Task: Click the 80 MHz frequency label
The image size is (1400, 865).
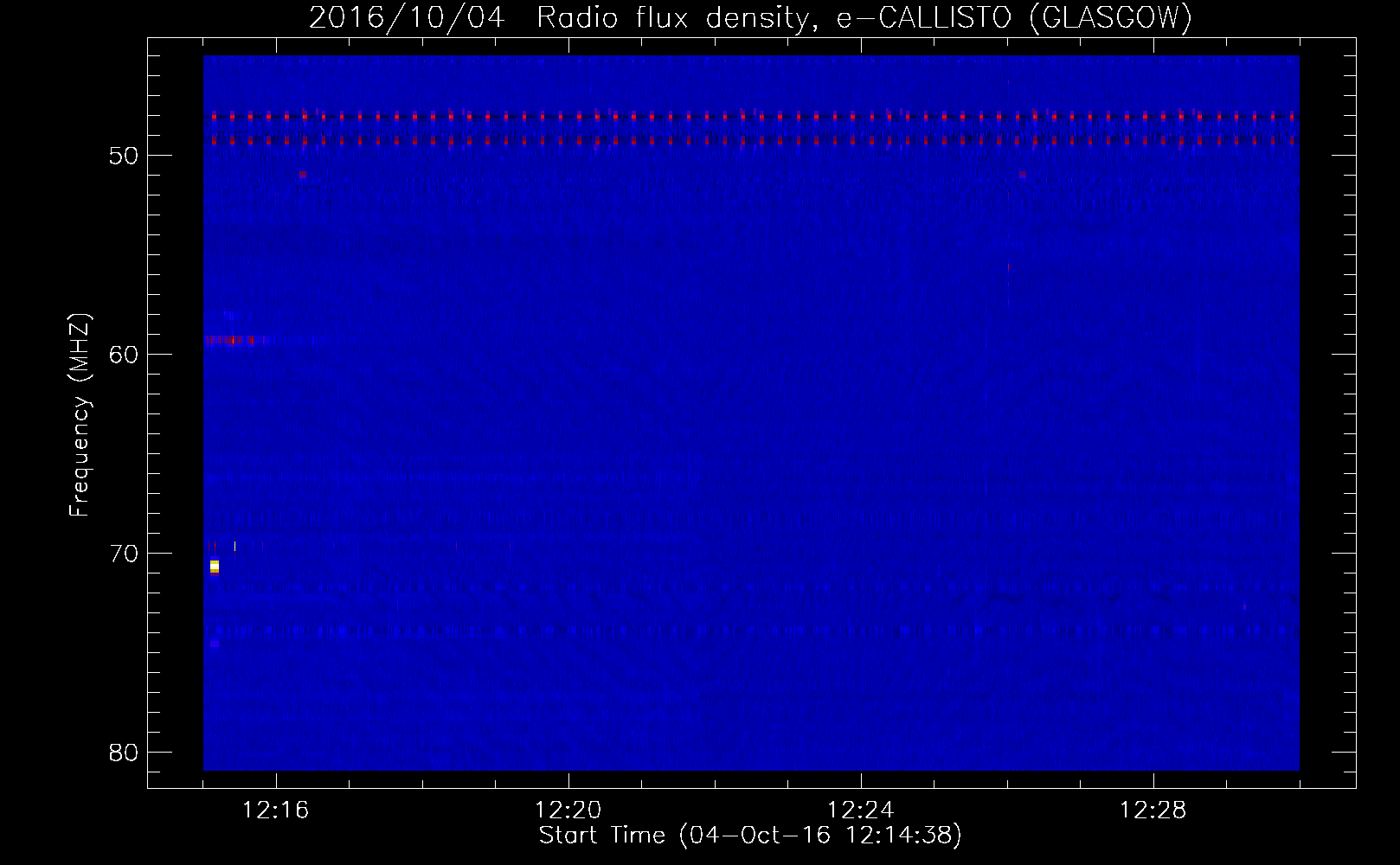Action: (x=124, y=753)
